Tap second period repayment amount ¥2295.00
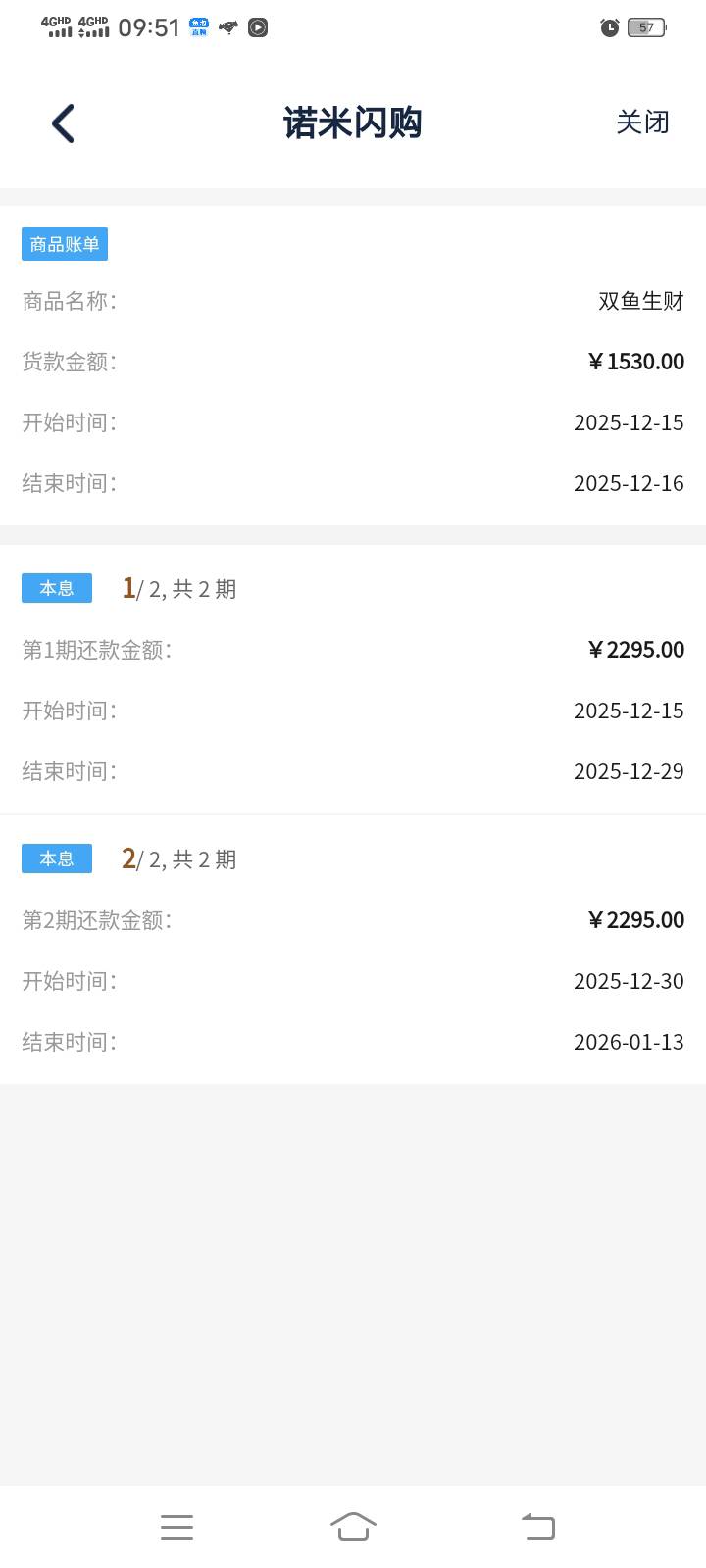Image resolution: width=706 pixels, height=1568 pixels. [635, 920]
